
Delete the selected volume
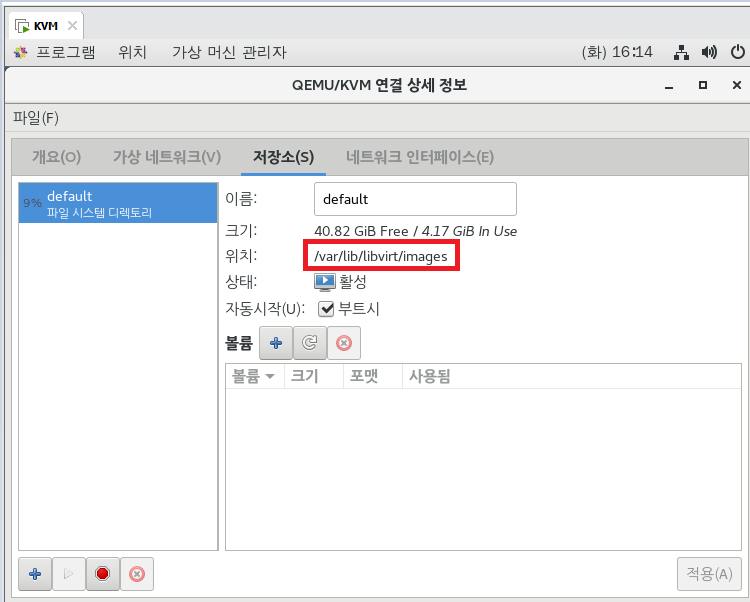click(344, 343)
